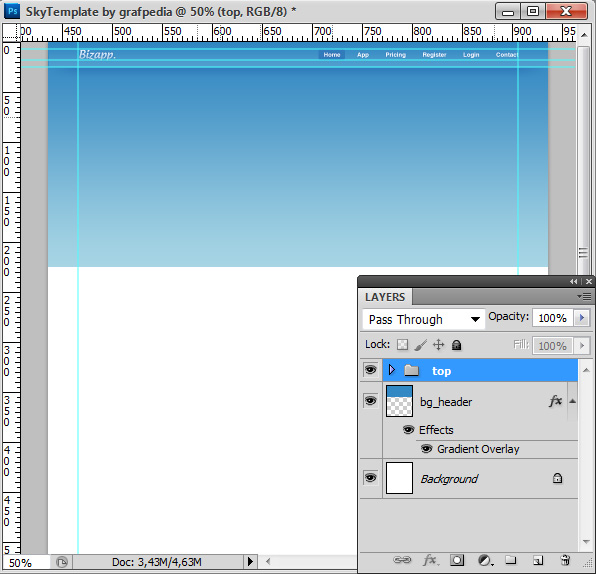Create a new layer

[537, 560]
